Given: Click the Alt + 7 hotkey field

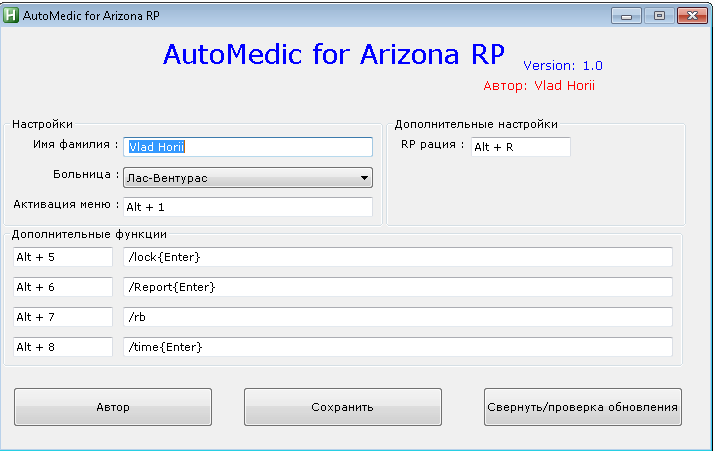Looking at the screenshot, I should coord(62,317).
